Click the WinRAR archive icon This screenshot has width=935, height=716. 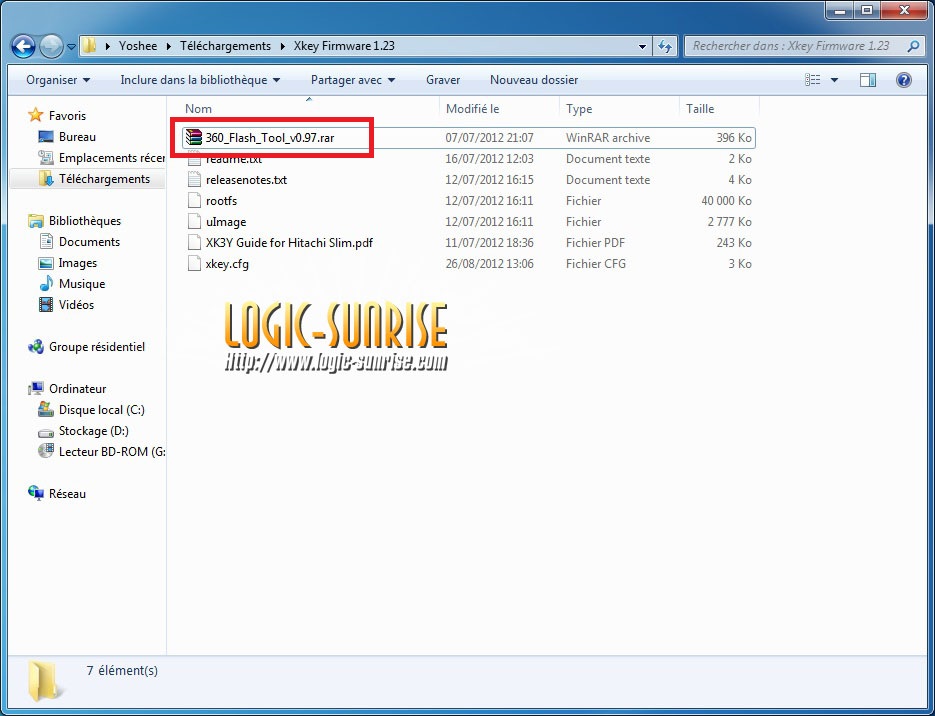(x=194, y=138)
